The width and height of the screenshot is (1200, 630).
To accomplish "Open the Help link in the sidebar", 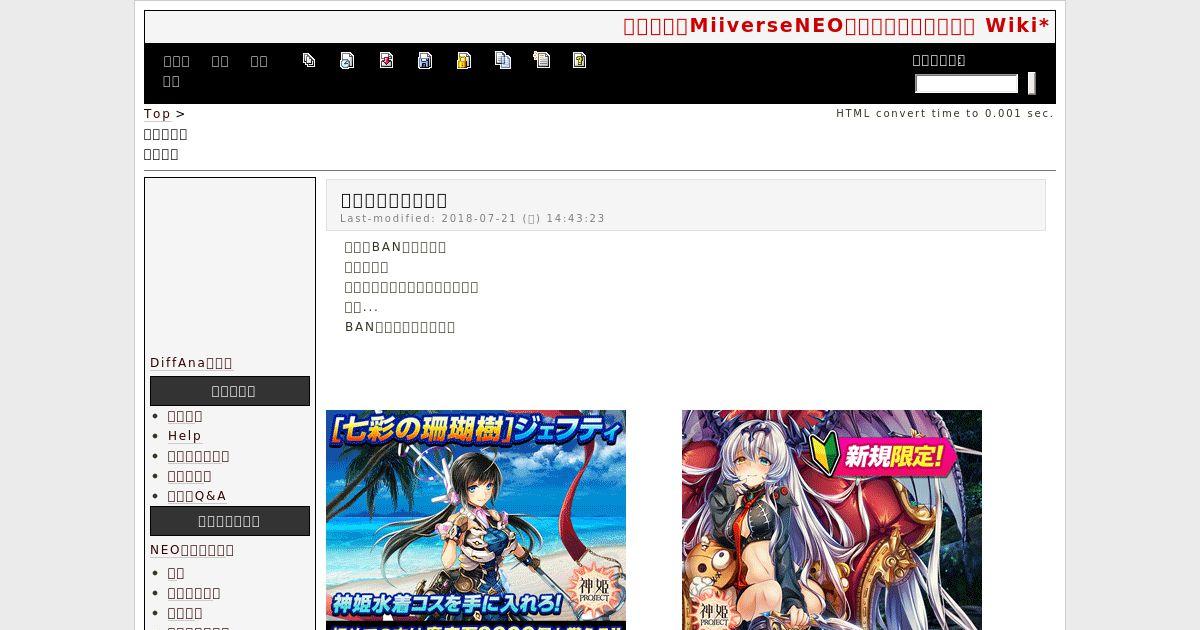I will pyautogui.click(x=185, y=436).
